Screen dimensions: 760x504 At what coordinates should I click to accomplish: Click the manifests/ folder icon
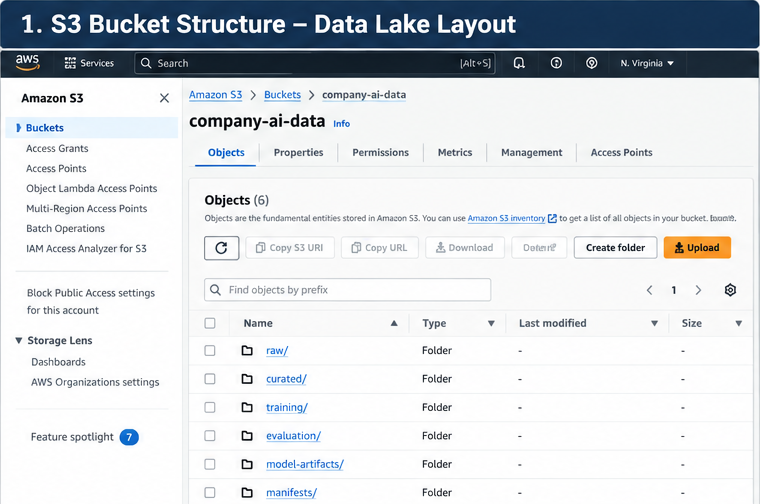tap(247, 492)
